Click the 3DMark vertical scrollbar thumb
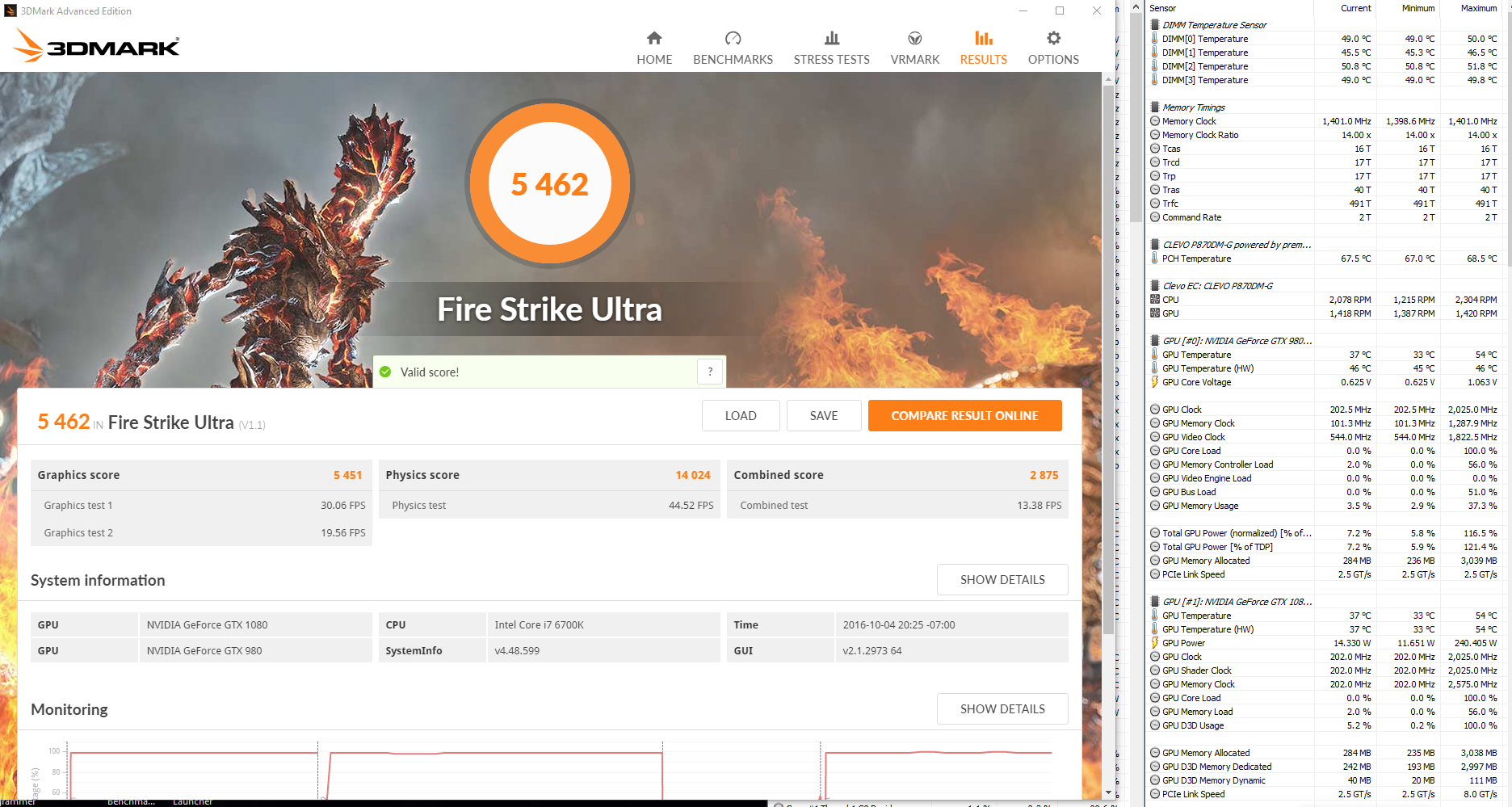The width and height of the screenshot is (1512, 807). click(1108, 359)
